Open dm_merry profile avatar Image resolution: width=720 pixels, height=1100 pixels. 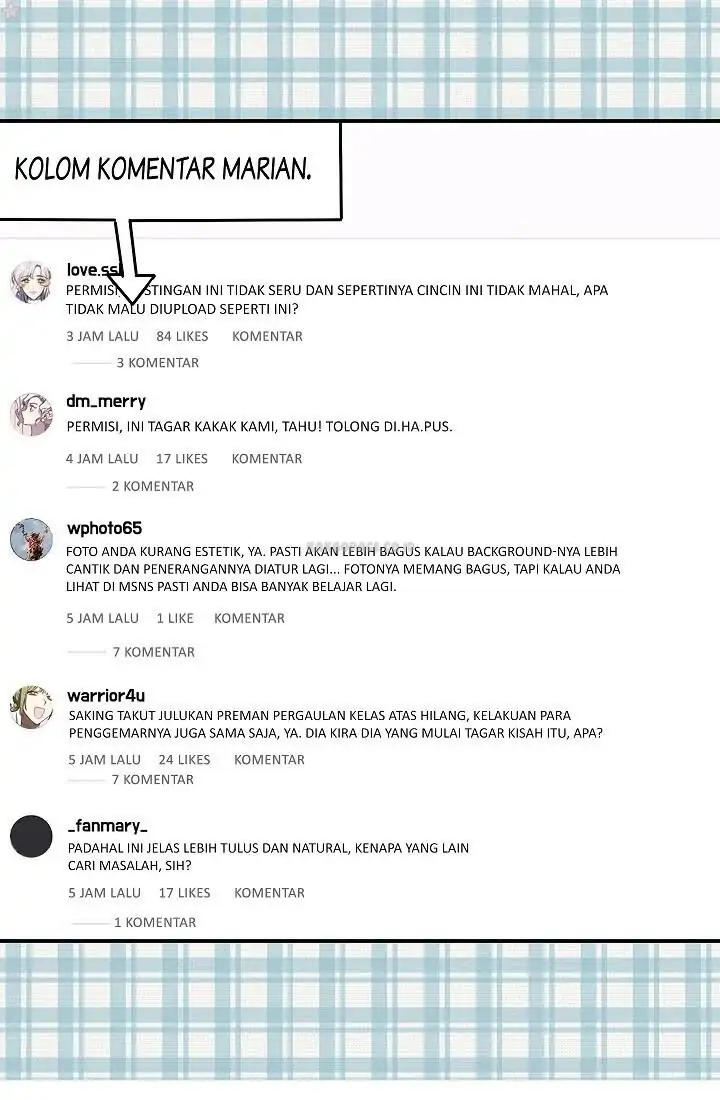31,415
